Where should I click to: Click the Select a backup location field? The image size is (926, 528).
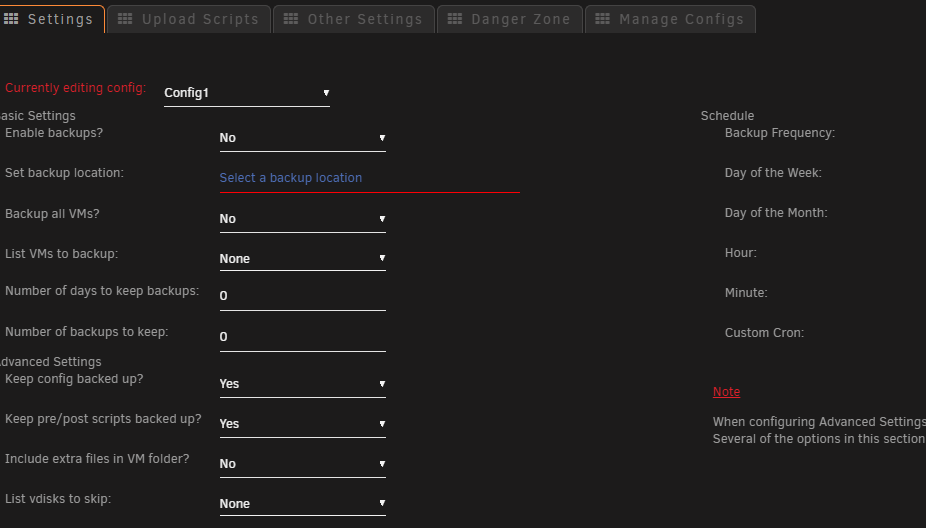pyautogui.click(x=370, y=178)
